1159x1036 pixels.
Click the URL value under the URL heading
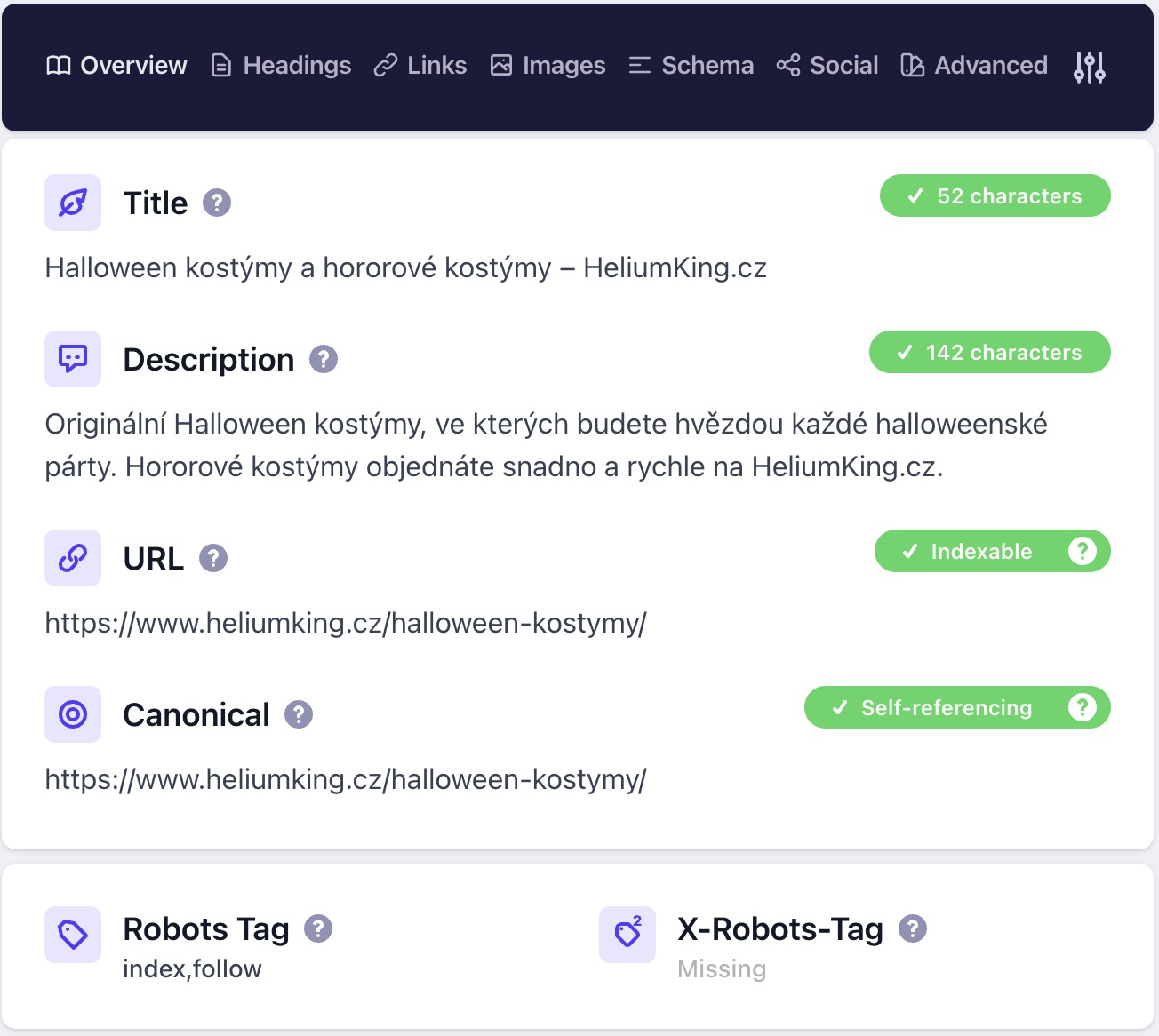point(346,623)
